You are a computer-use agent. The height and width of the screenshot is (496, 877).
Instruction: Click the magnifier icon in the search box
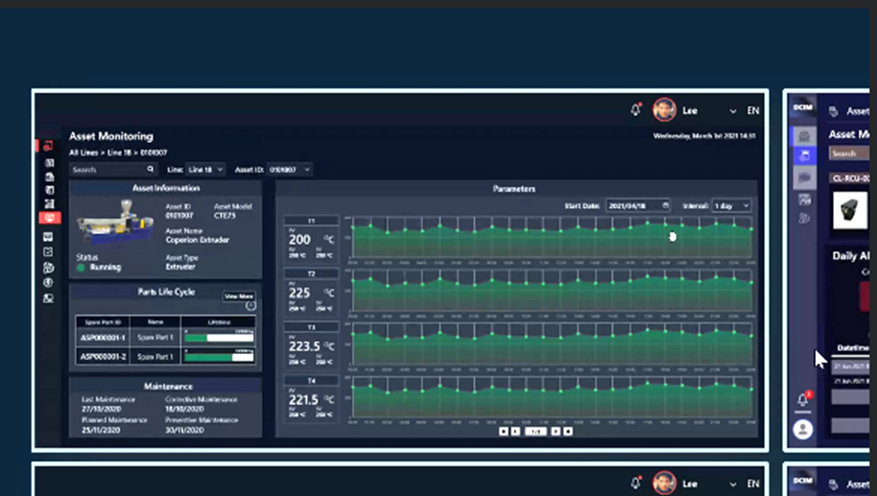pos(149,170)
